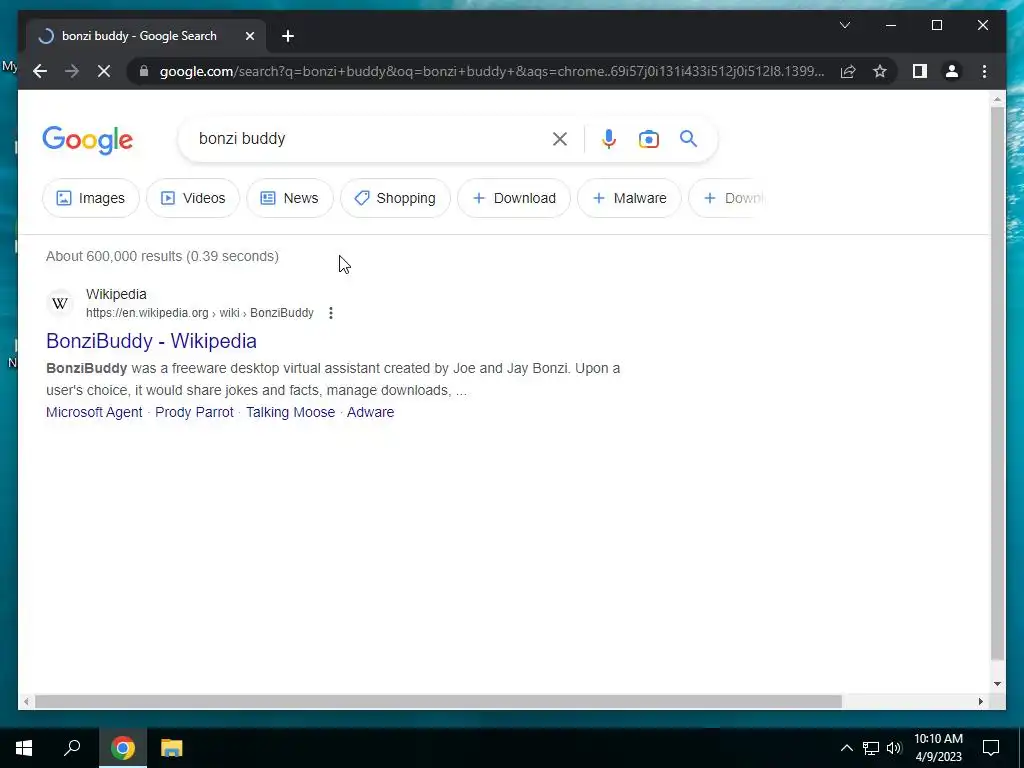Stop loading the page
The height and width of the screenshot is (768, 1024).
(x=104, y=71)
